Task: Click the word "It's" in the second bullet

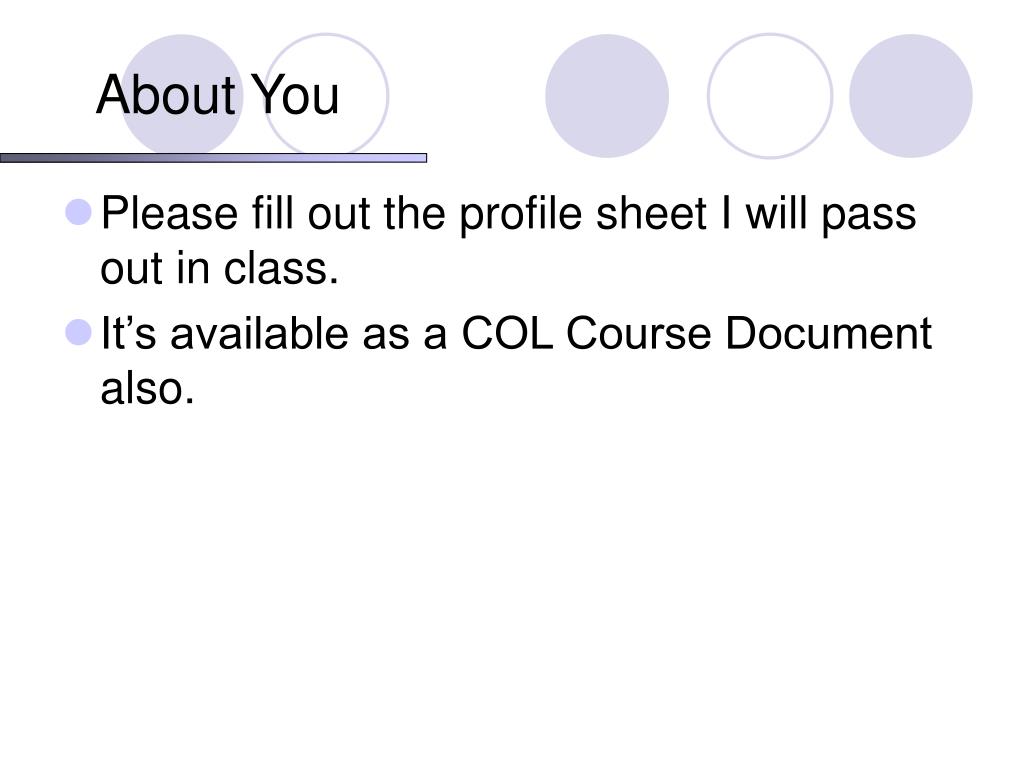Action: (x=131, y=333)
